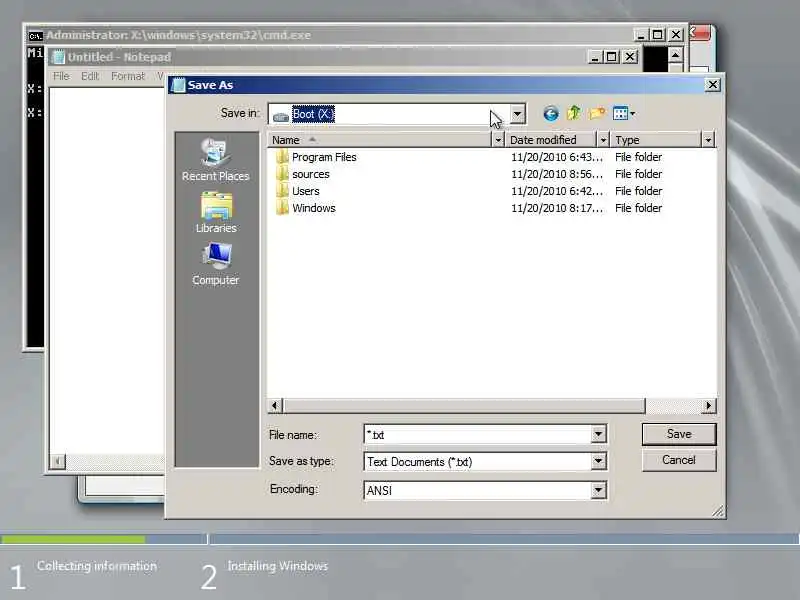Click the file list scroll left arrow
Viewport: 800px width, 600px height.
click(x=274, y=406)
